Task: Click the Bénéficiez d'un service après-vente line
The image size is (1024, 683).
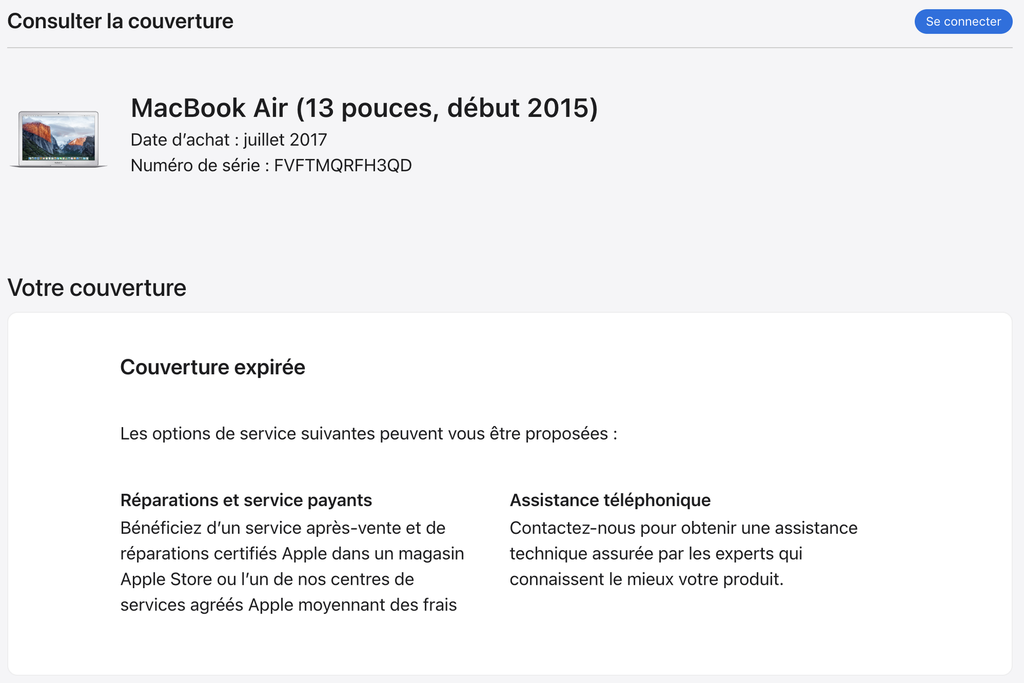Action: (283, 528)
